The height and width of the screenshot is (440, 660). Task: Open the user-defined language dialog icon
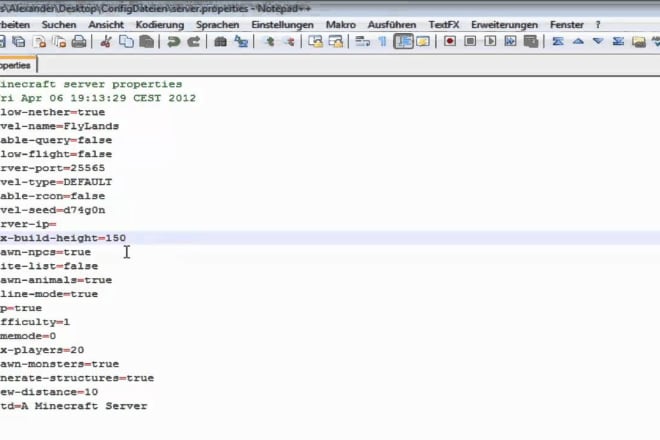point(423,42)
